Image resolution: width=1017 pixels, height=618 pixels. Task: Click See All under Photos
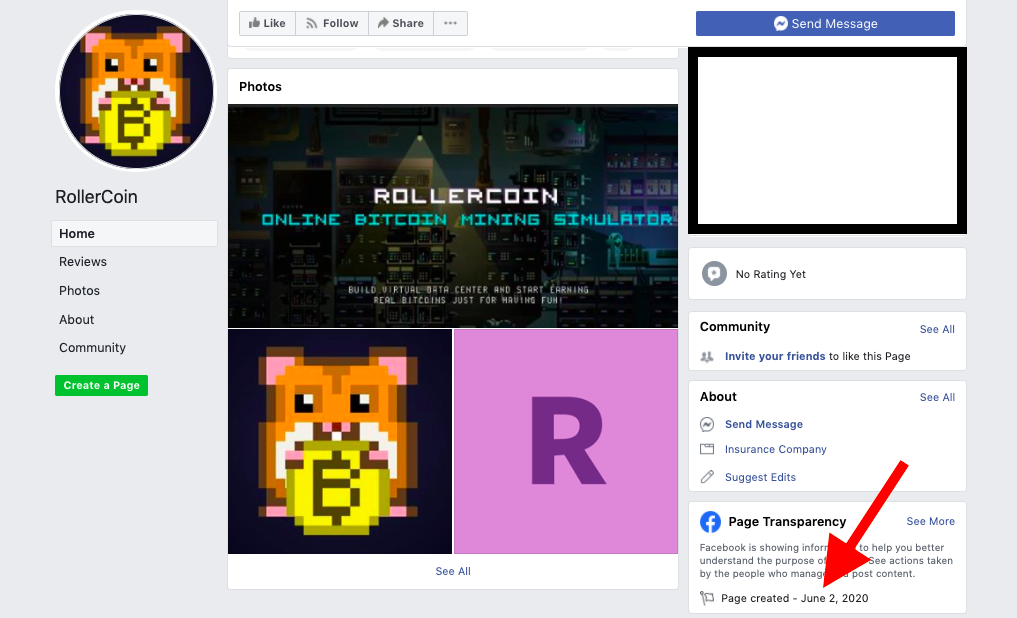coord(453,571)
